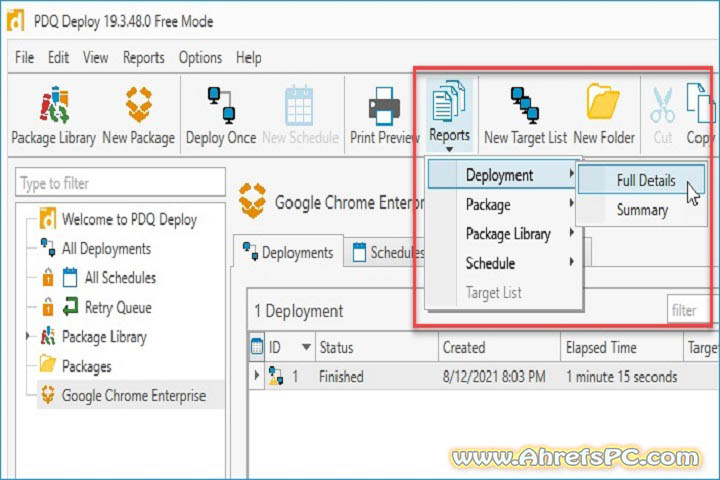Click Target List in Reports menu
Screen dimensions: 720x480
pyautogui.click(x=506, y=293)
